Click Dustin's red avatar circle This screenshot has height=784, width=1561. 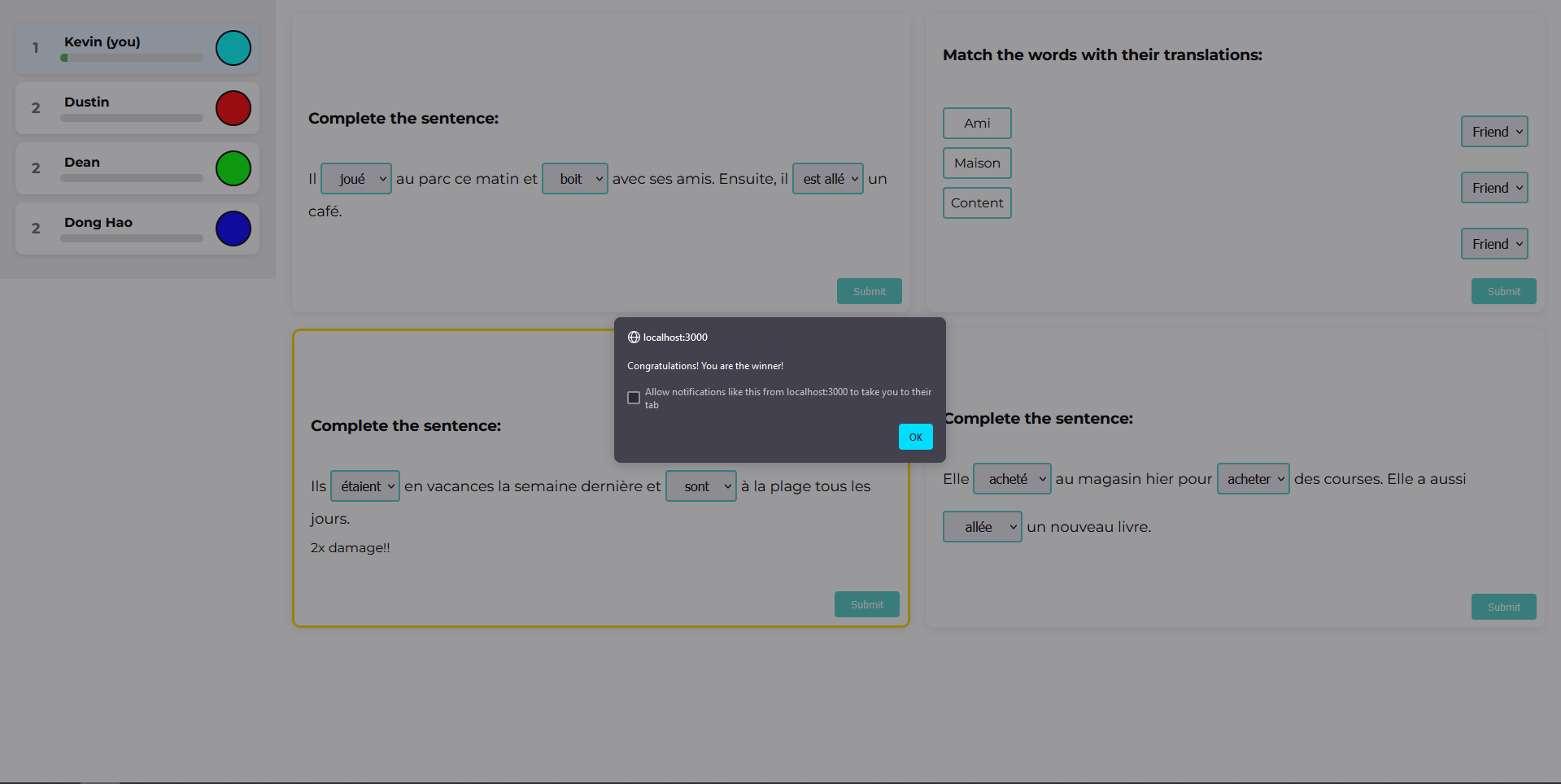[233, 108]
